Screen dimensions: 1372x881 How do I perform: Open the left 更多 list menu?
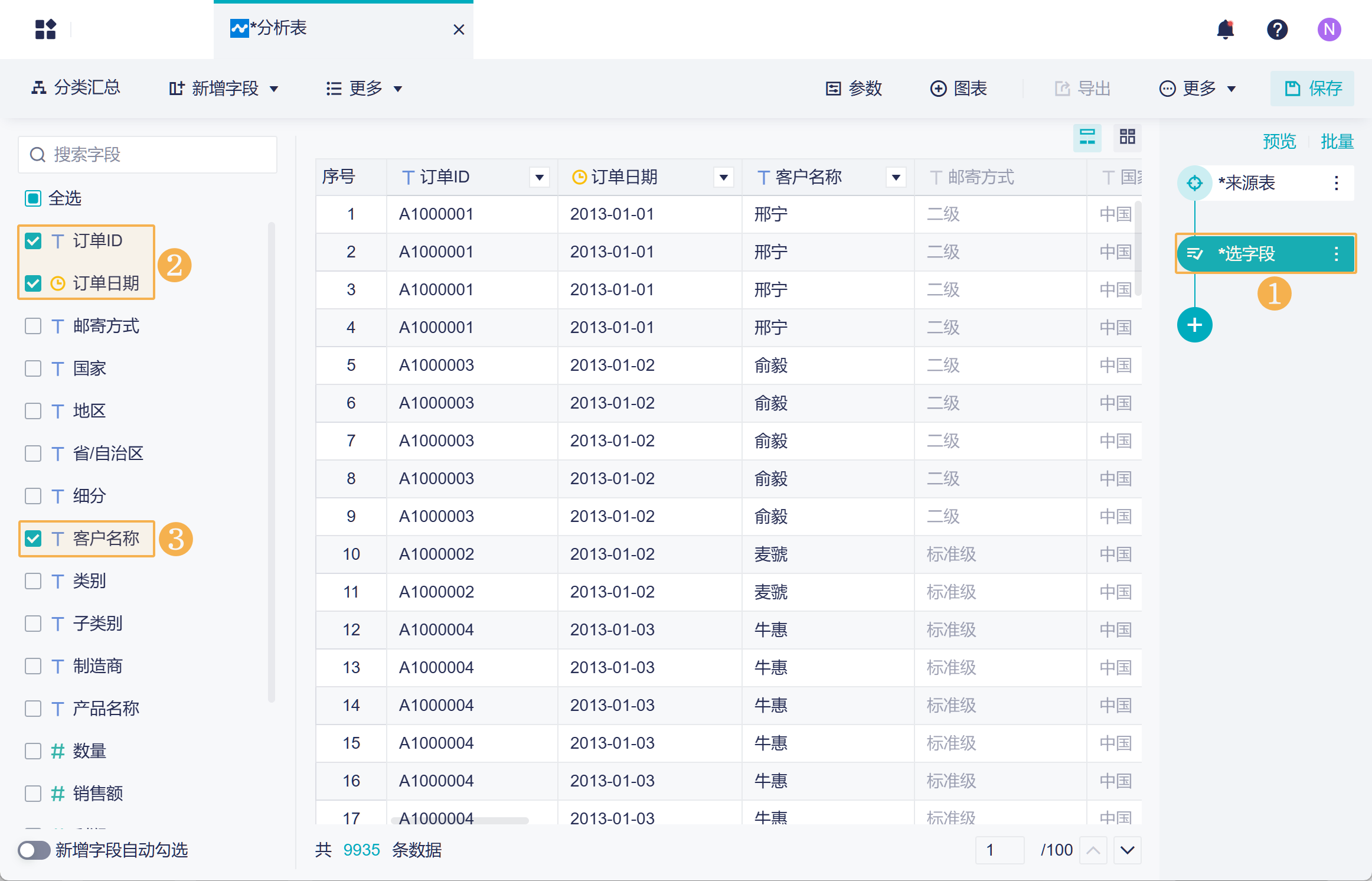tap(364, 89)
